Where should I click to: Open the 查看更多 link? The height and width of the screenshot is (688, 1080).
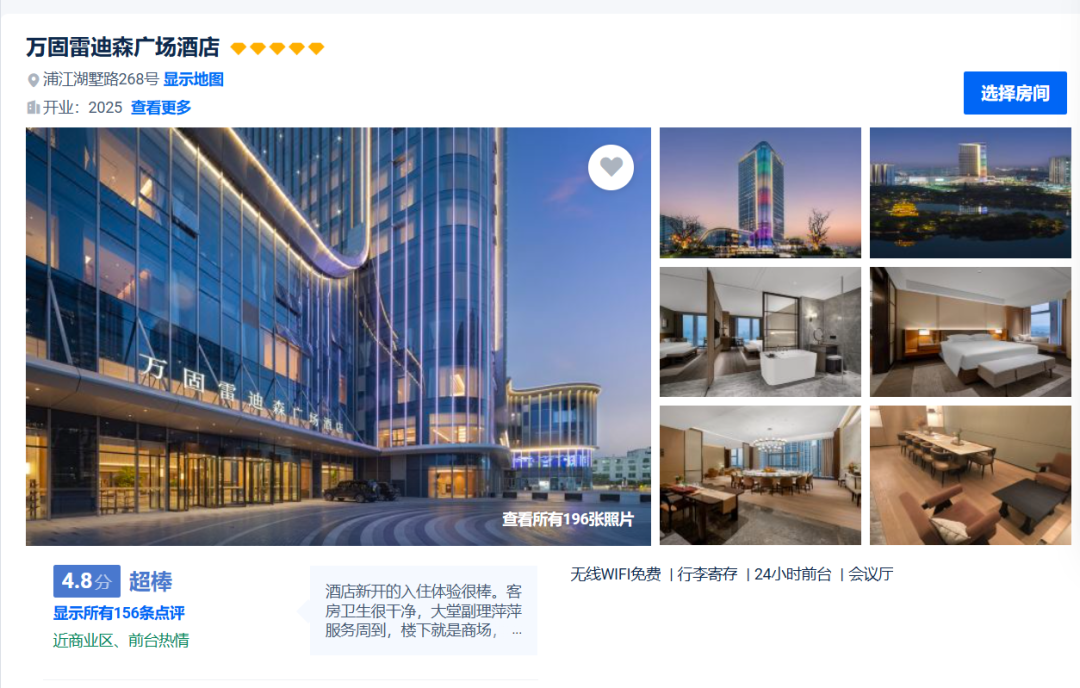161,107
